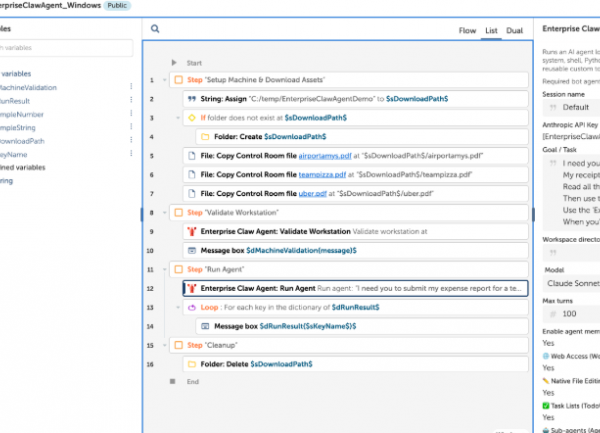Image resolution: width=600 pixels, height=433 pixels.
Task: Click the Loop icon on line 13
Action: [x=192, y=307]
